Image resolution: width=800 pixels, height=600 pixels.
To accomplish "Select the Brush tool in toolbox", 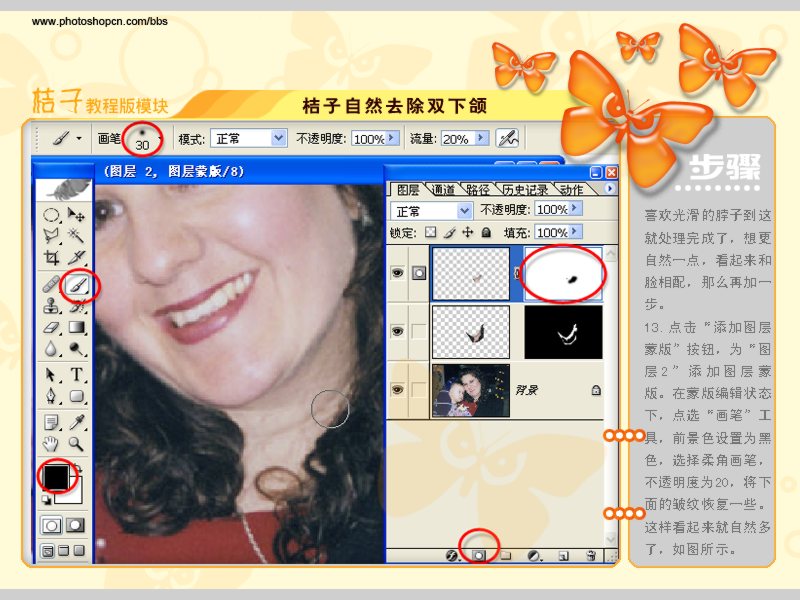I will coord(78,284).
